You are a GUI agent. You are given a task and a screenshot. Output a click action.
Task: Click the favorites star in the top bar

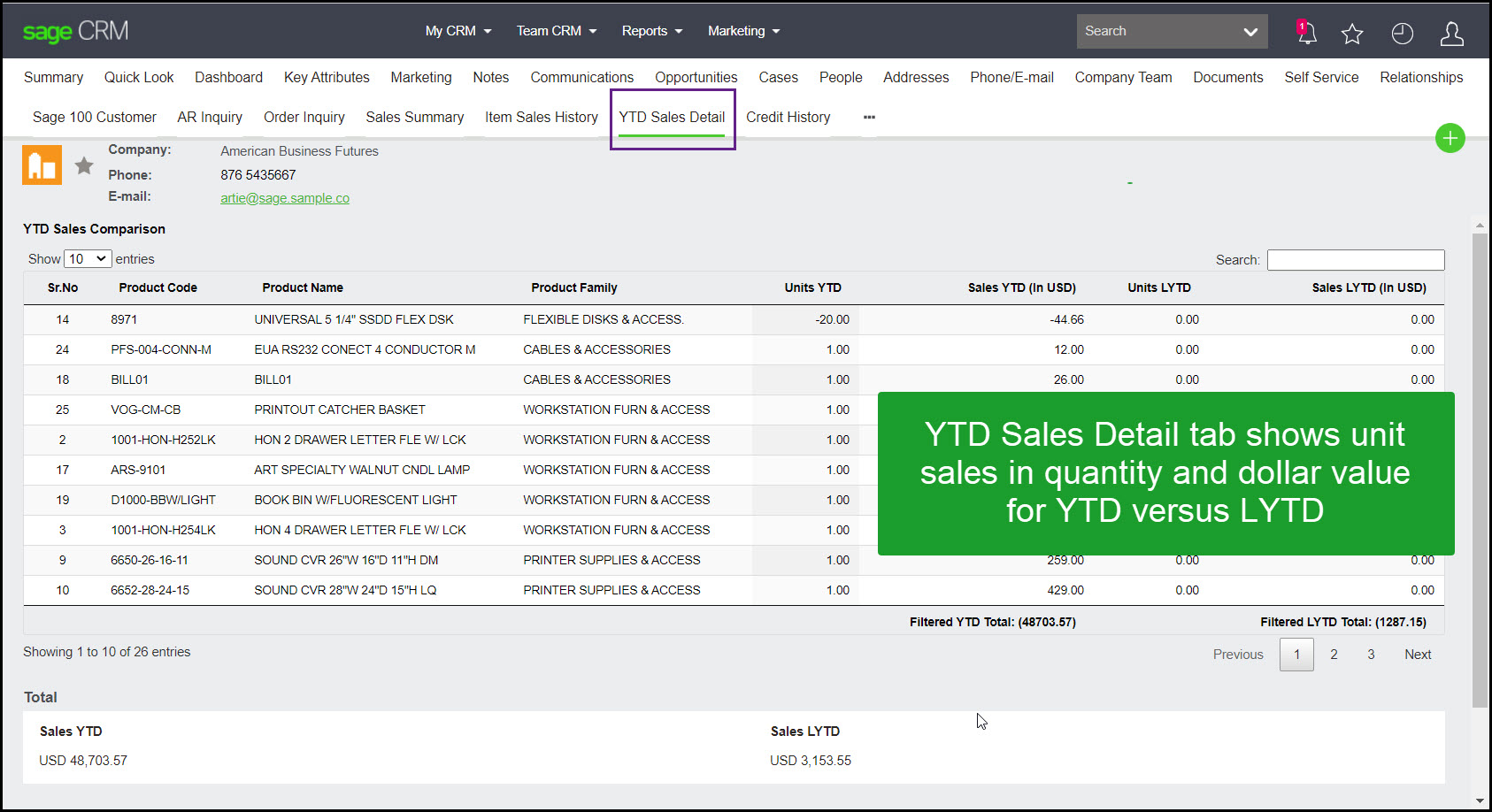1352,33
